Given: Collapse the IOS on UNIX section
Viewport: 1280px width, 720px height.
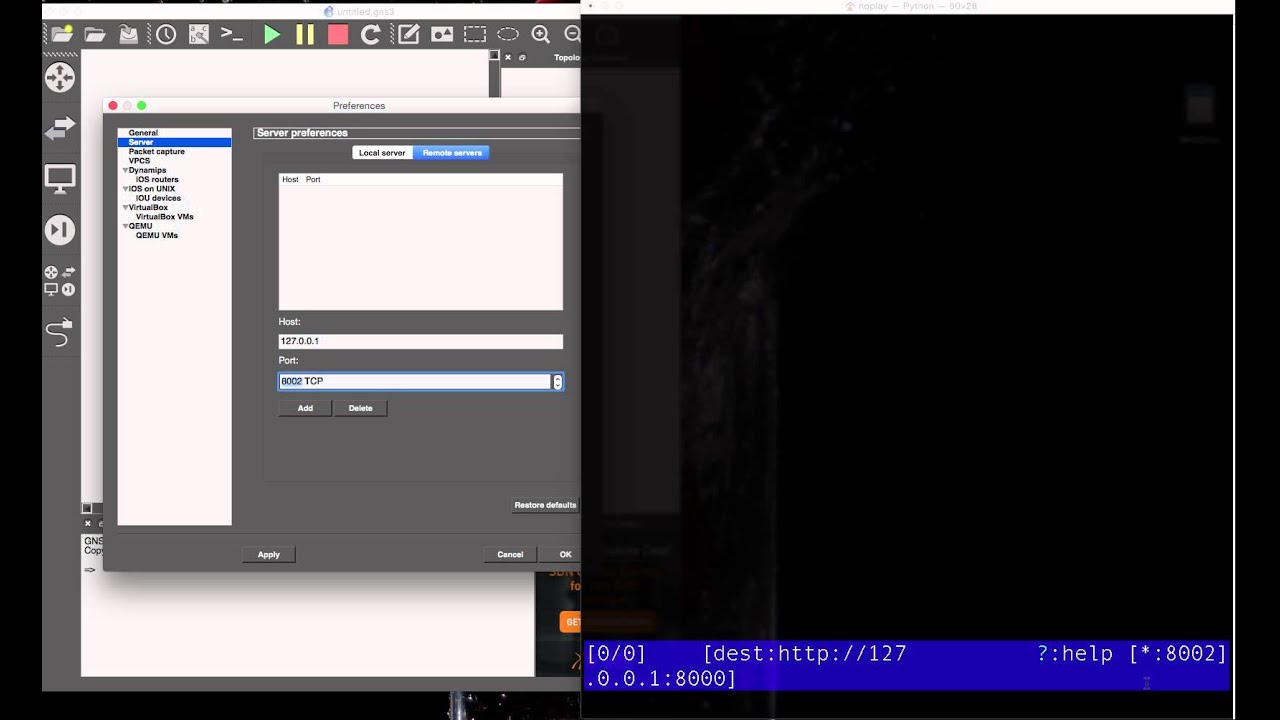Looking at the screenshot, I should tap(125, 189).
